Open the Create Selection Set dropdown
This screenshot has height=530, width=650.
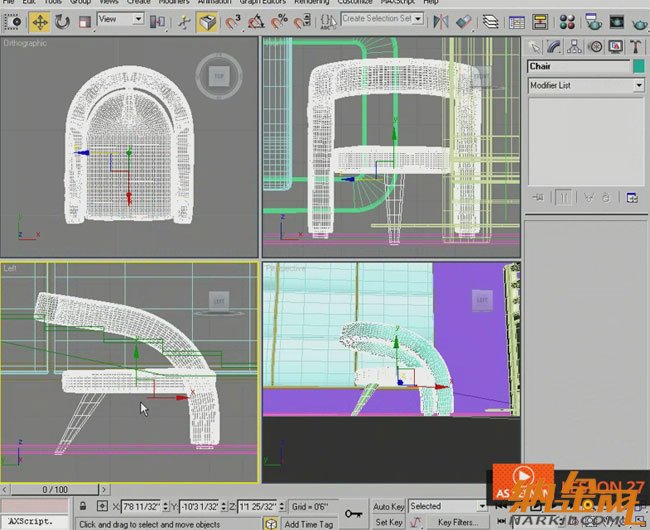click(x=382, y=19)
